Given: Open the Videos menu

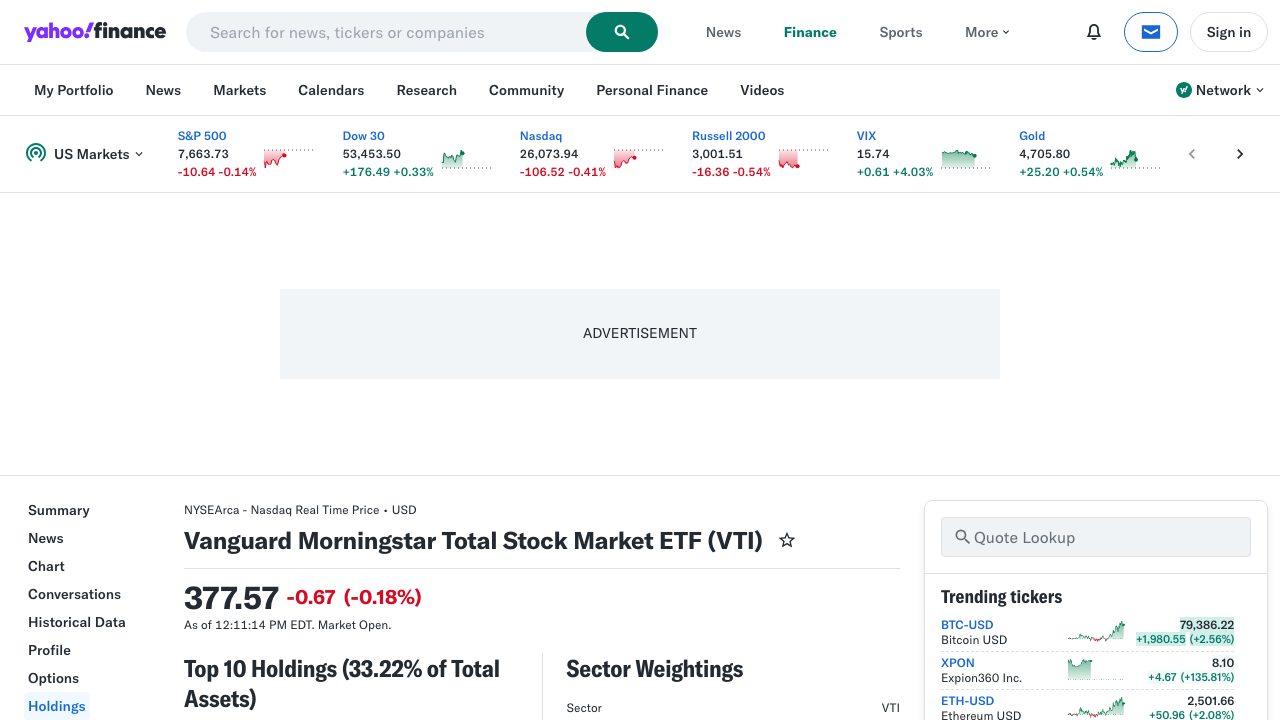Looking at the screenshot, I should (x=762, y=90).
